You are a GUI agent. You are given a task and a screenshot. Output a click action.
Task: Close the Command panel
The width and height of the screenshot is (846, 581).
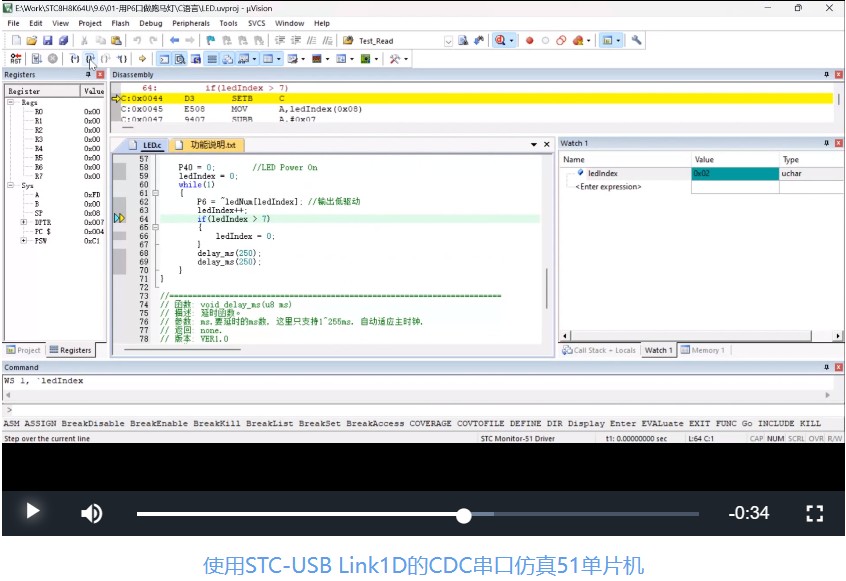838,367
